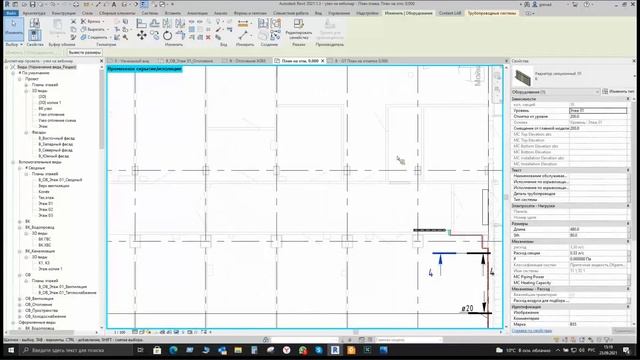Close the active floor plan view tab
This screenshot has height=360, width=640.
click(x=322, y=61)
